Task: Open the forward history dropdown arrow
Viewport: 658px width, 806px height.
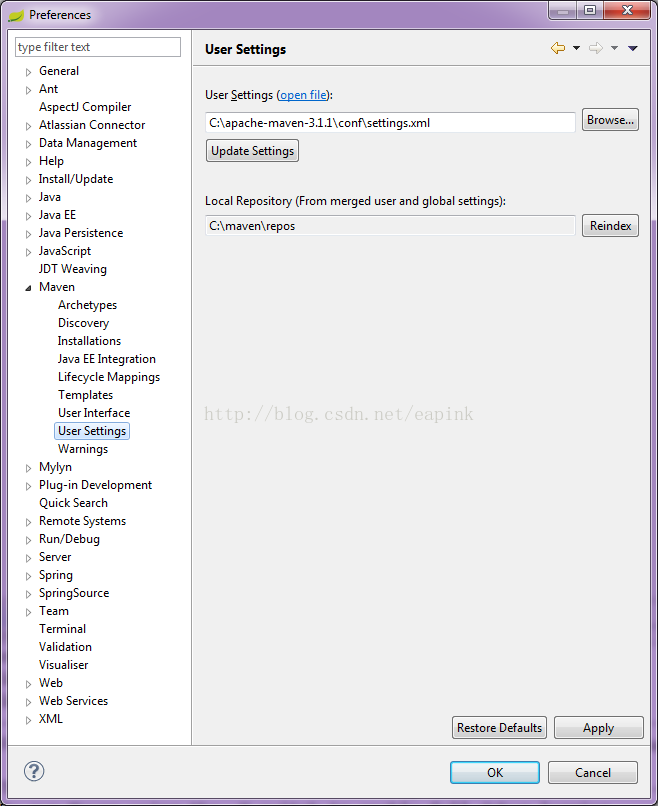Action: [x=614, y=48]
